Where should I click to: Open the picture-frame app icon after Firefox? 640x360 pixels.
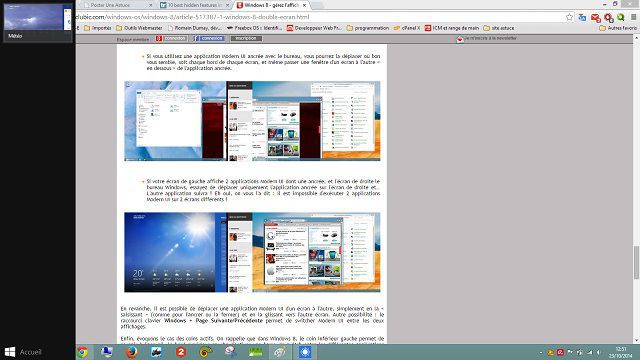pyautogui.click(x=156, y=352)
